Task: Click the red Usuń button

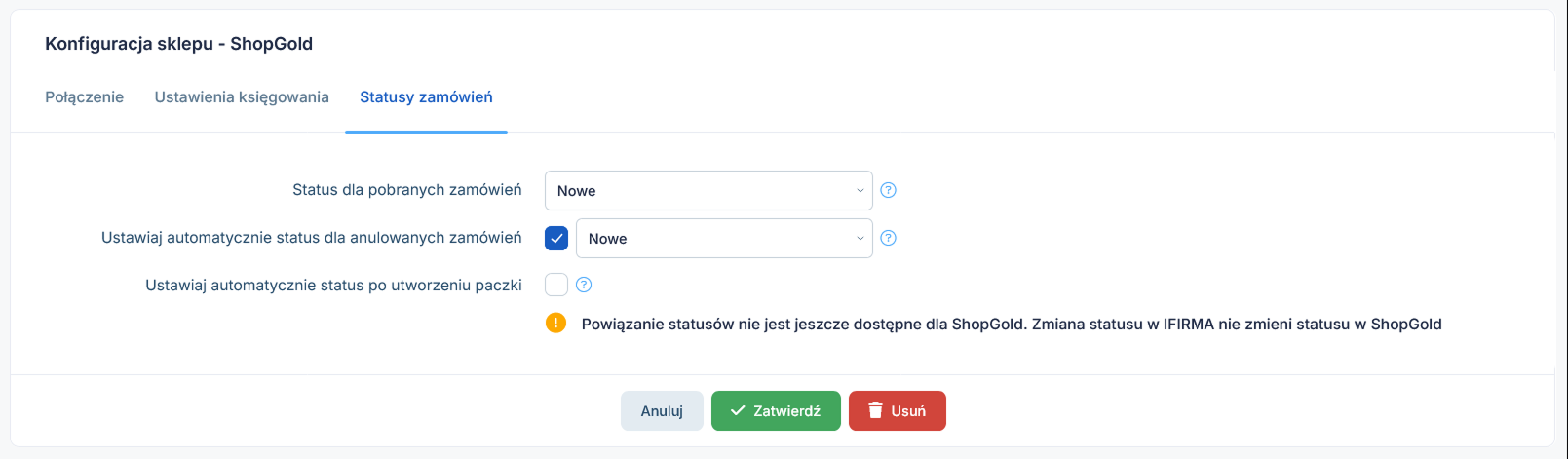Action: pos(897,410)
